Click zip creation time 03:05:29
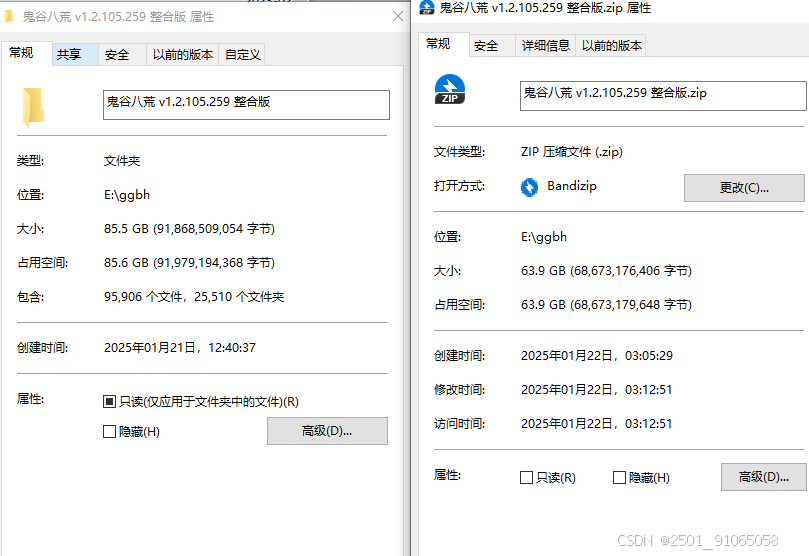 pos(597,355)
